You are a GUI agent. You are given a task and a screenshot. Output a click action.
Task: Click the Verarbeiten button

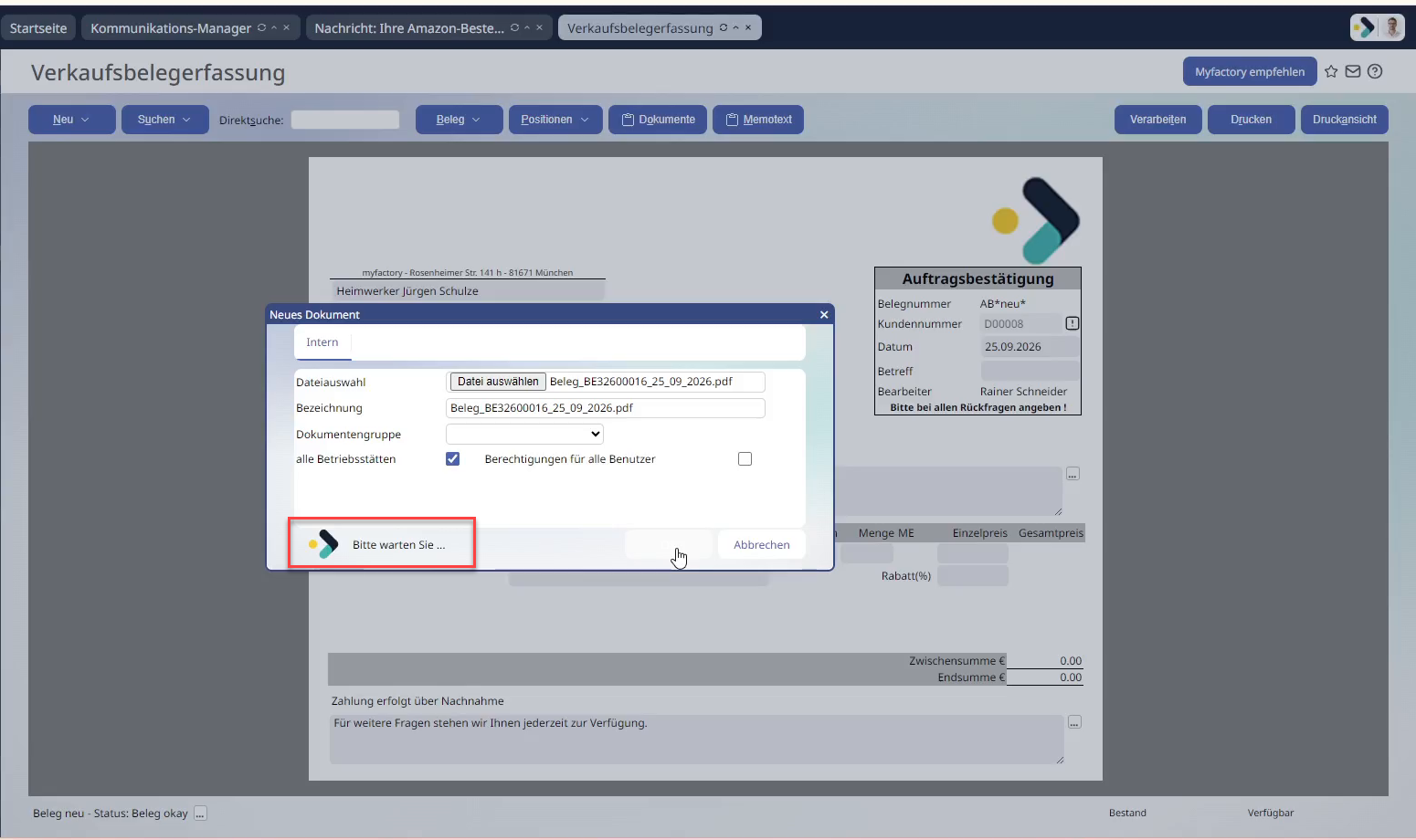pyautogui.click(x=1158, y=120)
